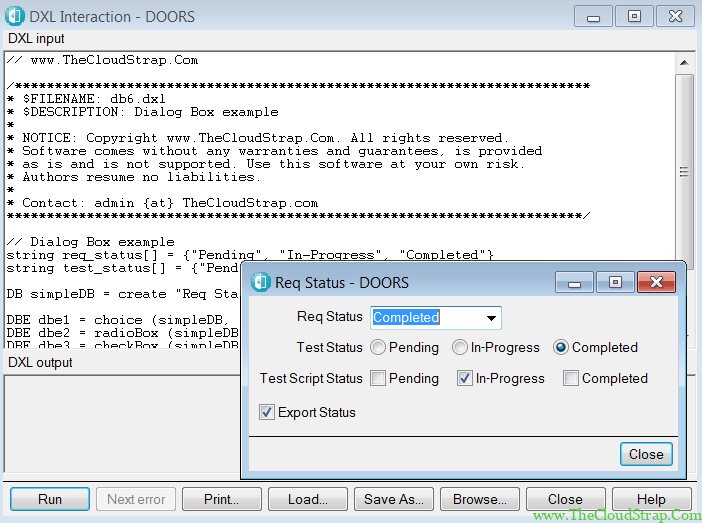This screenshot has width=702, height=523.
Task: Click the DXL input scrollbar up arrow
Action: coord(684,62)
